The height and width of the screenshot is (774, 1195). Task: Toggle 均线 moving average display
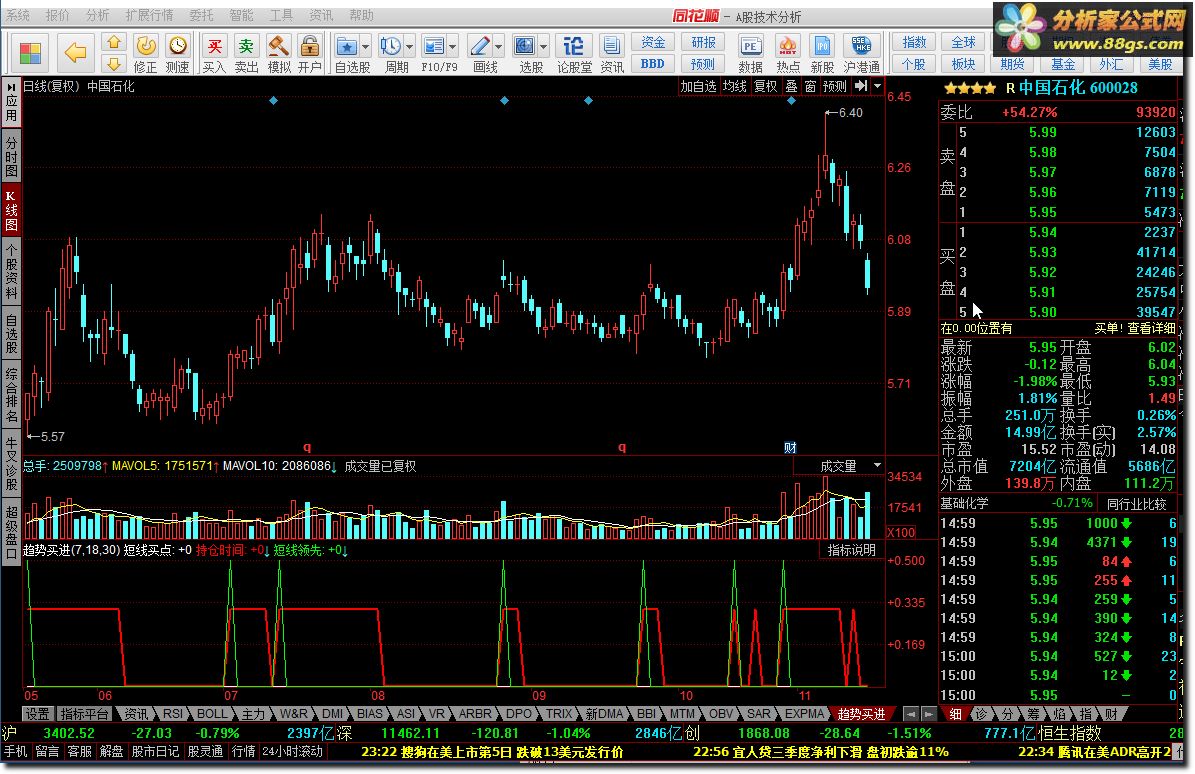[x=735, y=86]
